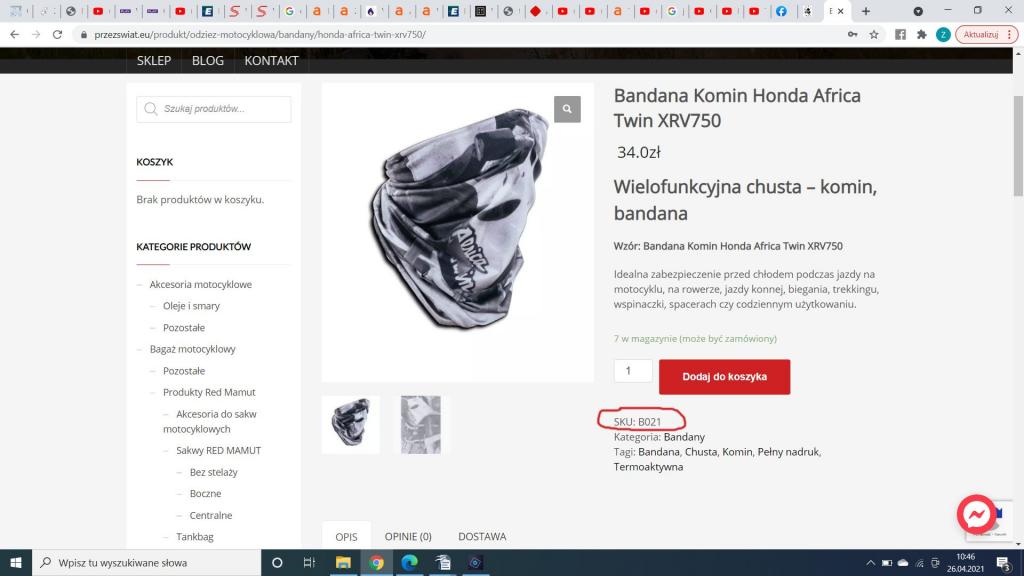
Task: Switch to the Facebook browser tab
Action: pyautogui.click(x=781, y=11)
